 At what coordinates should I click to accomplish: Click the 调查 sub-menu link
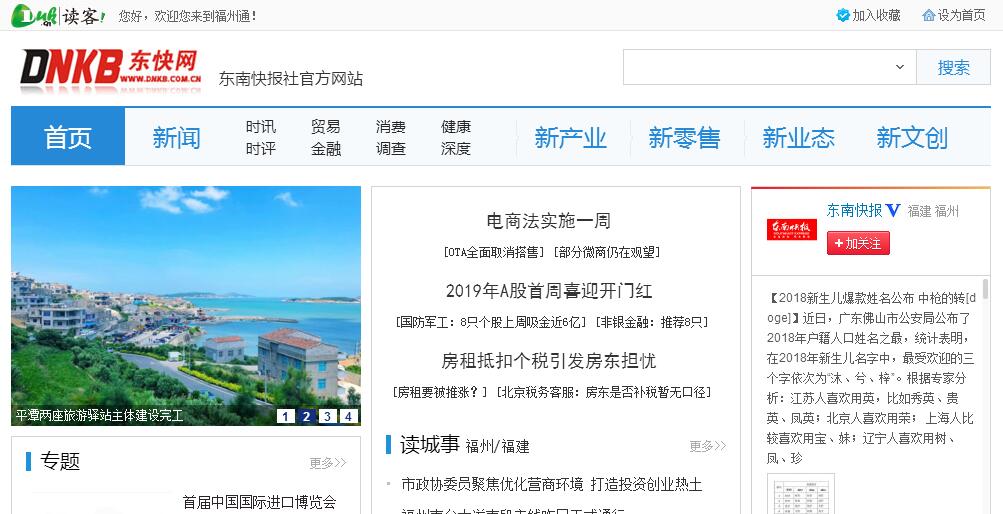[391, 148]
